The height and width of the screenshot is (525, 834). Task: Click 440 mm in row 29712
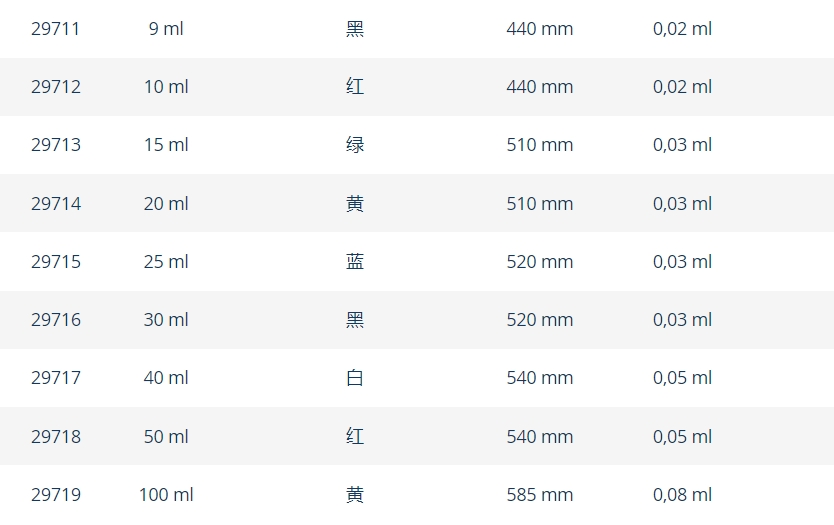pyautogui.click(x=540, y=87)
